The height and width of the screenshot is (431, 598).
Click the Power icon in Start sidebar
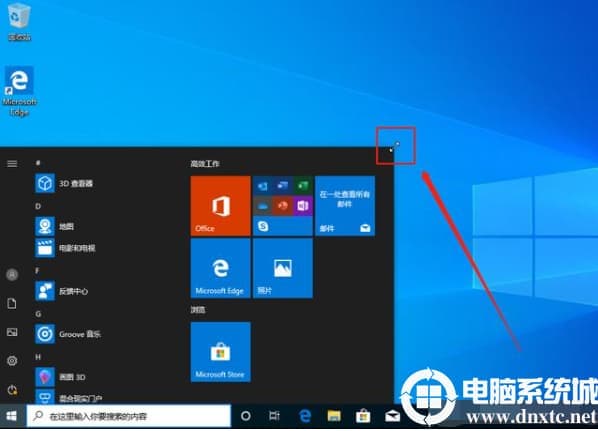(12, 390)
